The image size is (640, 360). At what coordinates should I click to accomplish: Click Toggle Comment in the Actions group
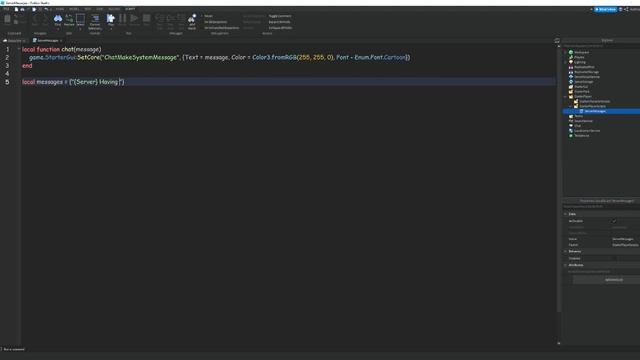280,16
